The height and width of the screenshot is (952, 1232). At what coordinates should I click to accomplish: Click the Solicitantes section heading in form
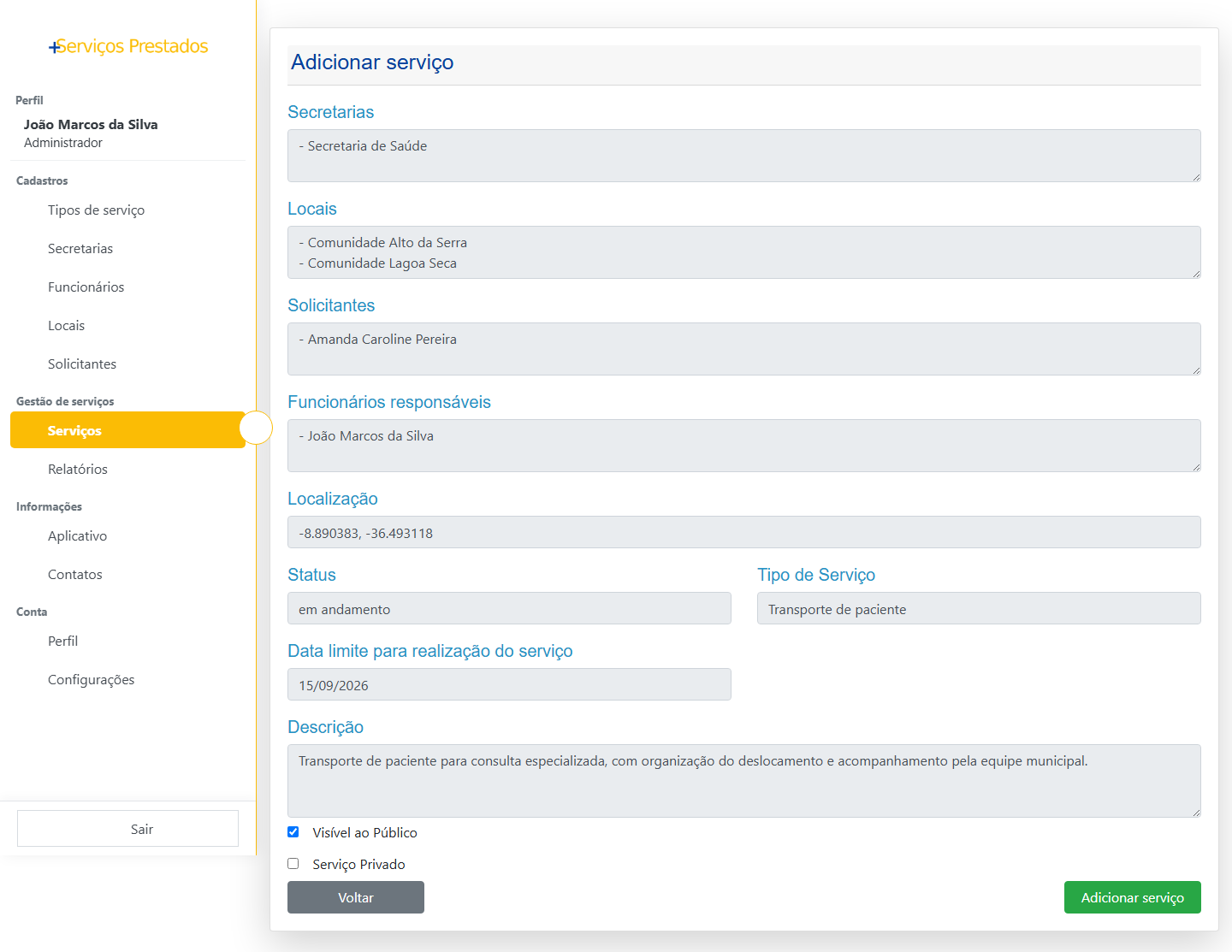[x=331, y=305]
